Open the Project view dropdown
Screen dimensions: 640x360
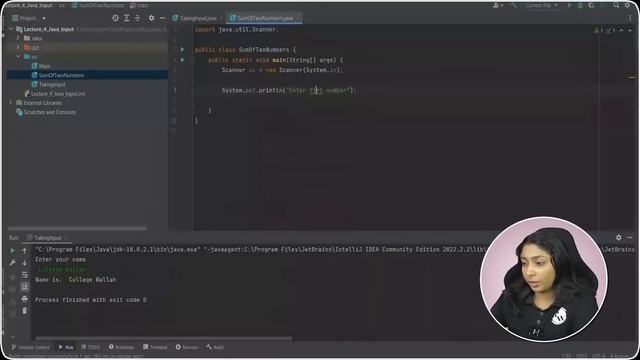[x=44, y=18]
